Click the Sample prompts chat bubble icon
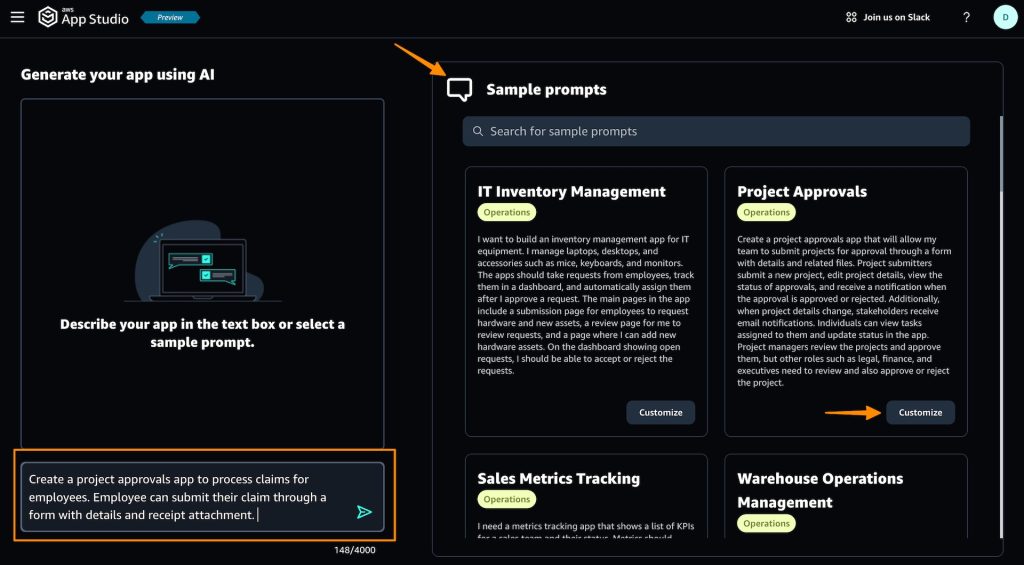The image size is (1024, 565). [x=459, y=89]
